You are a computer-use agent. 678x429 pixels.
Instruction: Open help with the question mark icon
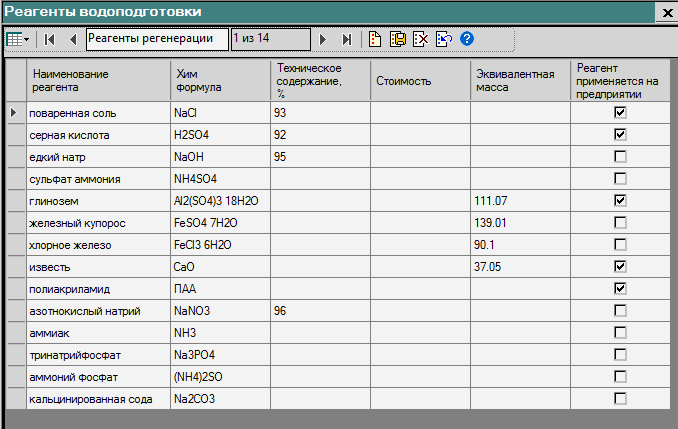coord(466,39)
